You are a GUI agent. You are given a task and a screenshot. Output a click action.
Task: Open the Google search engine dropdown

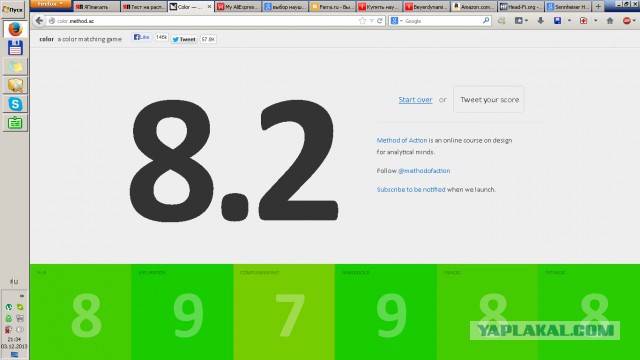401,21
